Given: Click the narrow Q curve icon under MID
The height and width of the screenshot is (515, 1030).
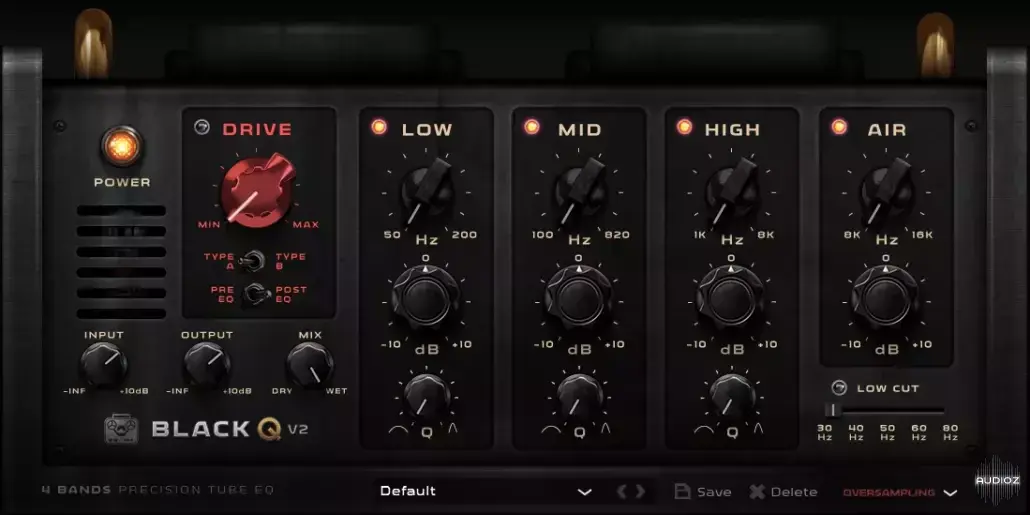Looking at the screenshot, I should coord(606,430).
